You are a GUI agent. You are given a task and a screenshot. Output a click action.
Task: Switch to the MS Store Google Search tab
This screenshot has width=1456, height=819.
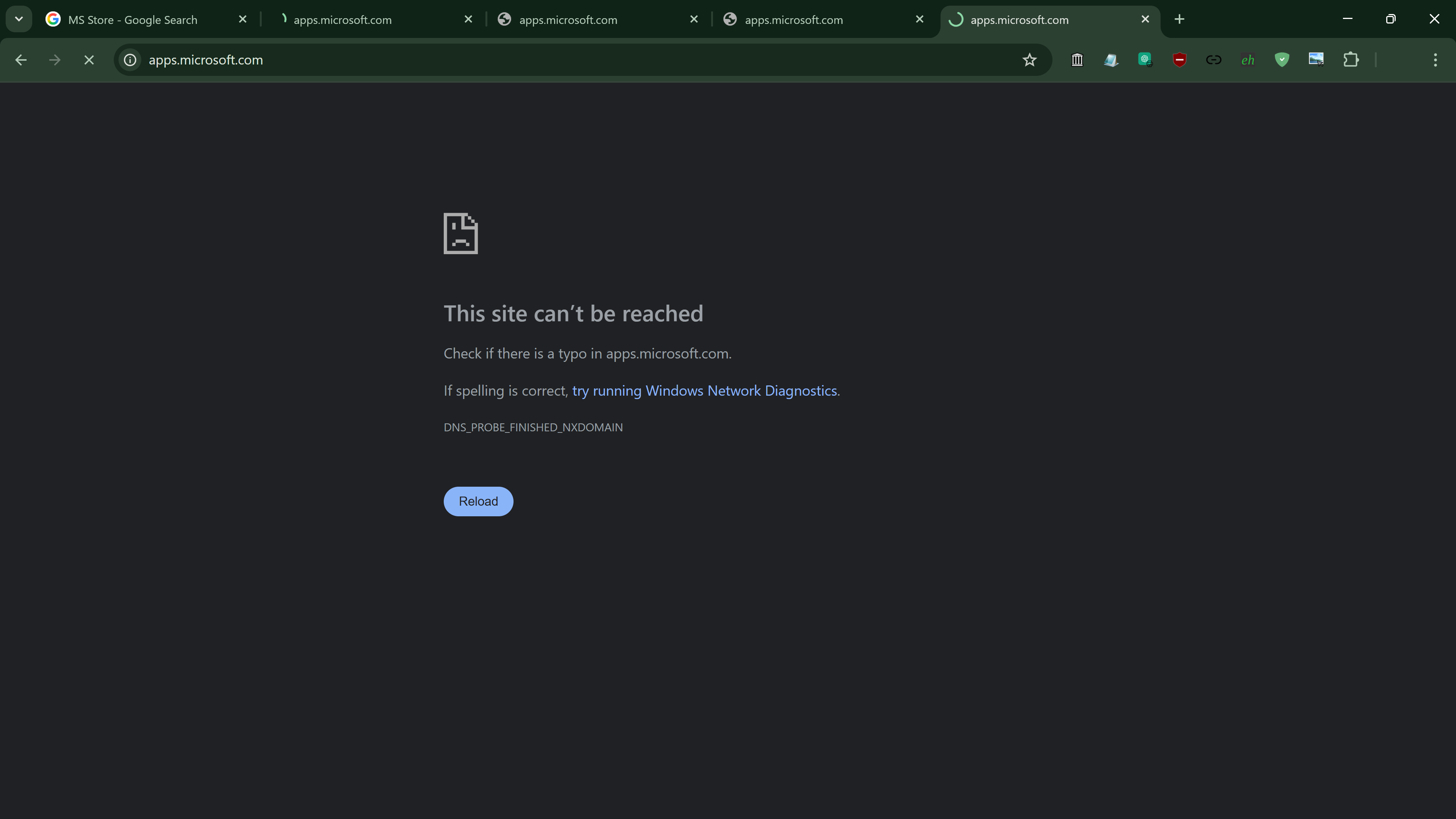[x=133, y=19]
